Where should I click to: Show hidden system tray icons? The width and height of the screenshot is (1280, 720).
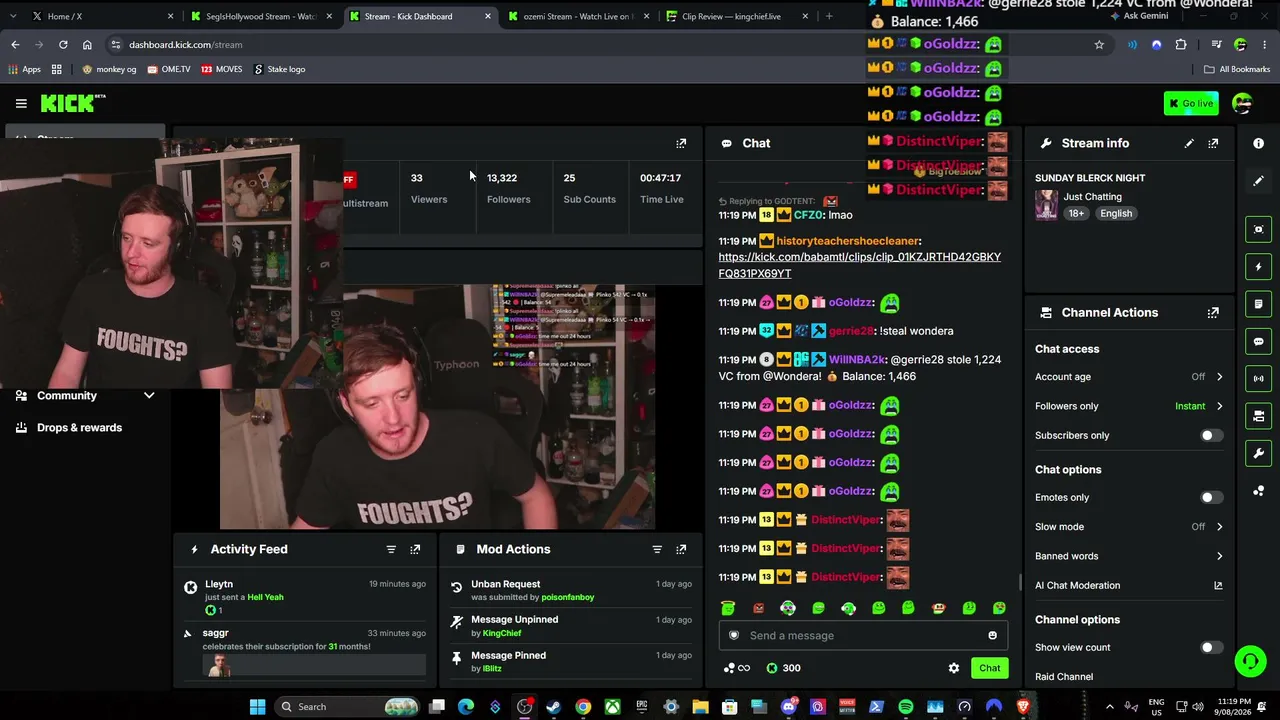tap(1109, 706)
